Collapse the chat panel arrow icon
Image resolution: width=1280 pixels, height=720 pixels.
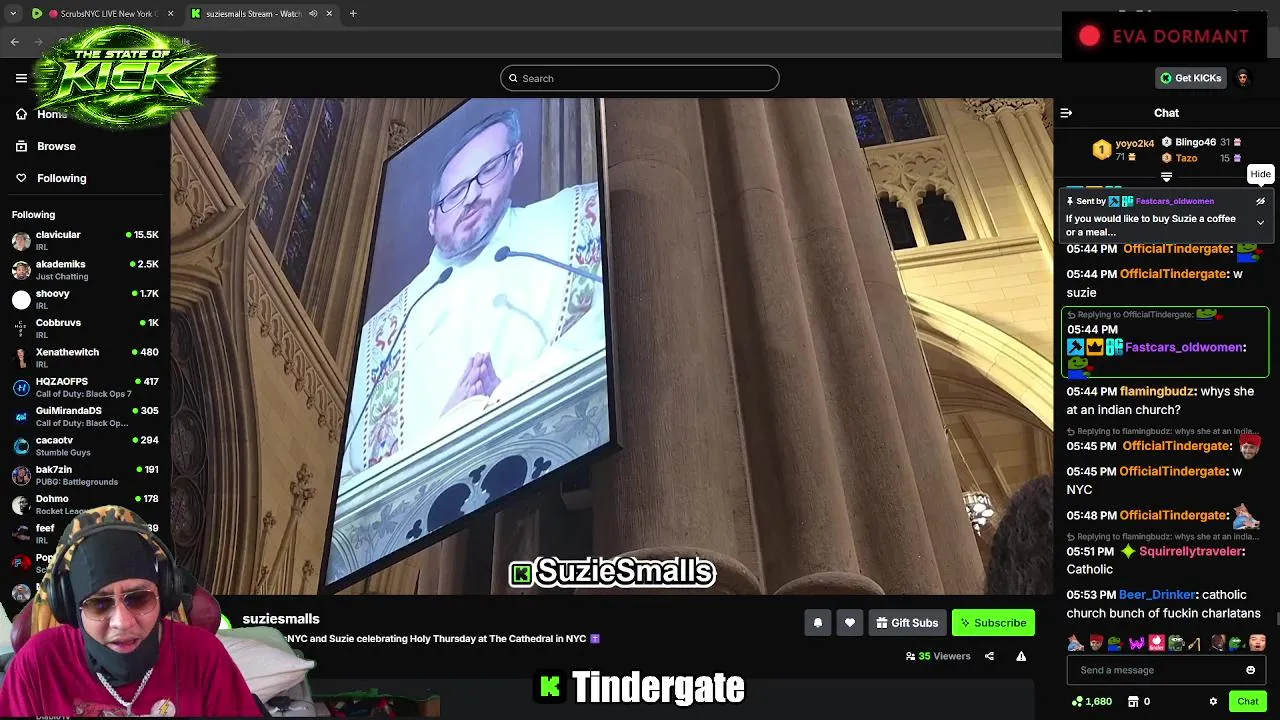coord(1066,113)
